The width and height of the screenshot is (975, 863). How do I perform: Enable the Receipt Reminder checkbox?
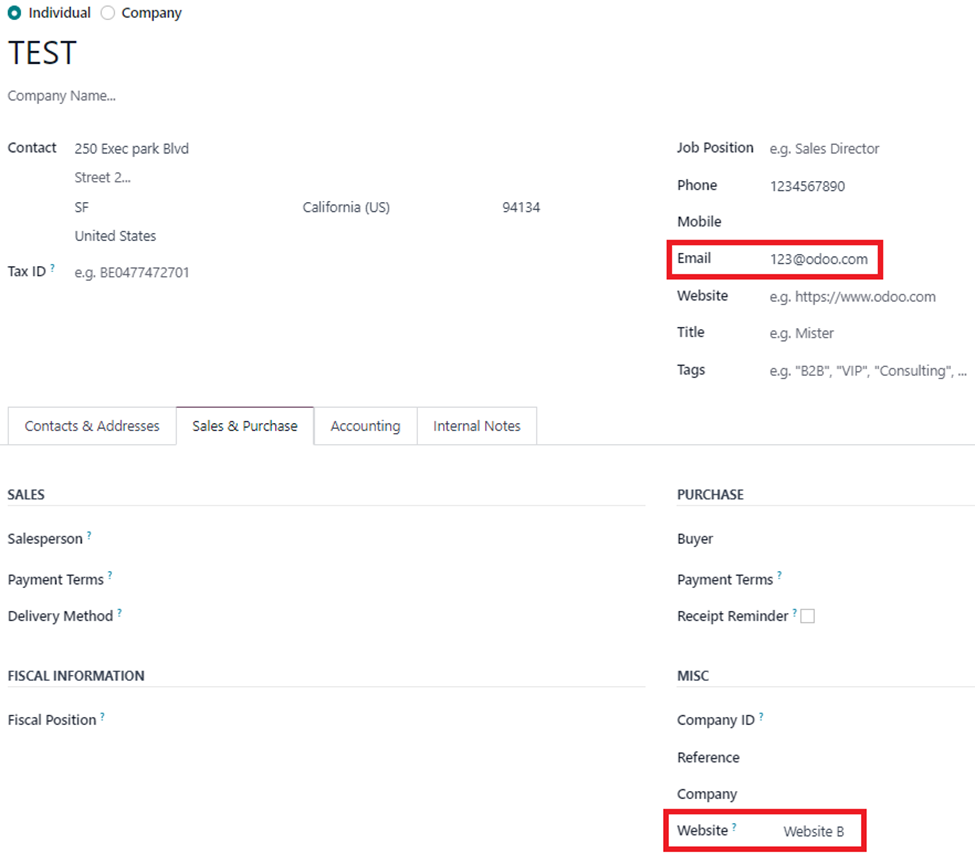coord(808,616)
